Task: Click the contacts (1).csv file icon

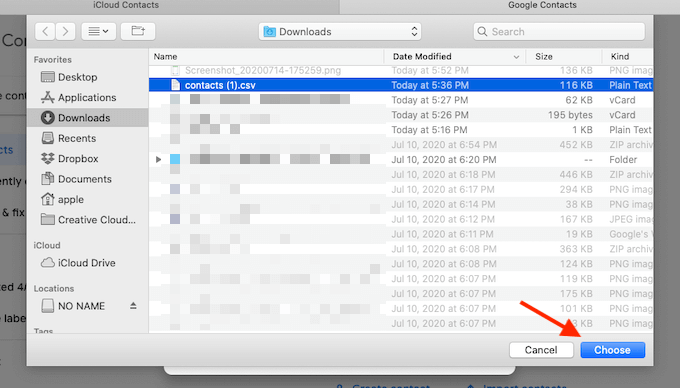Action: point(175,85)
